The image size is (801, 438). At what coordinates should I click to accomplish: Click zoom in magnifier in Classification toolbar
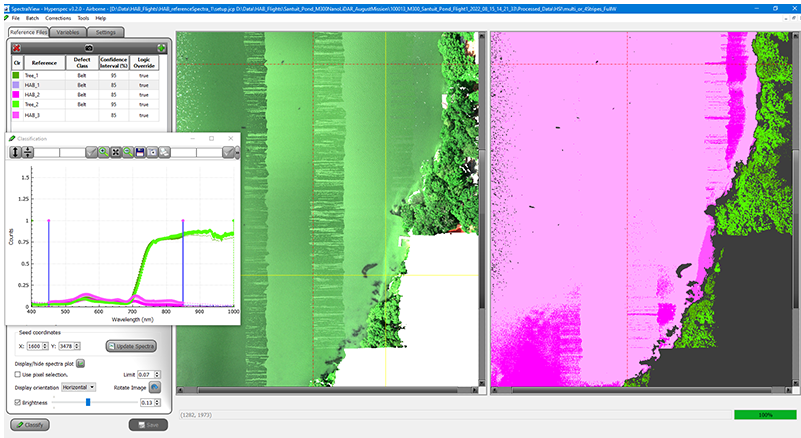(104, 152)
